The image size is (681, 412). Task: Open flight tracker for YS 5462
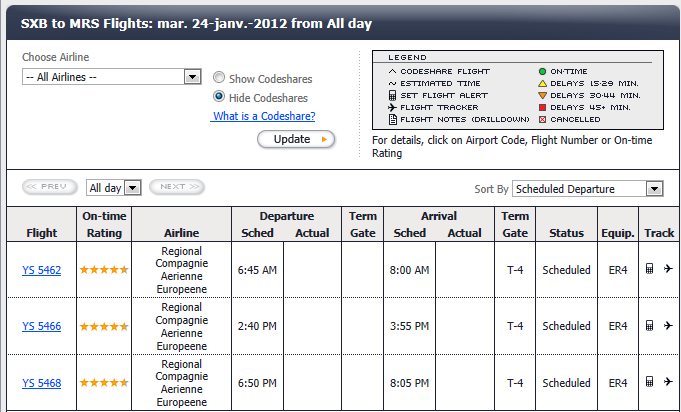(668, 269)
